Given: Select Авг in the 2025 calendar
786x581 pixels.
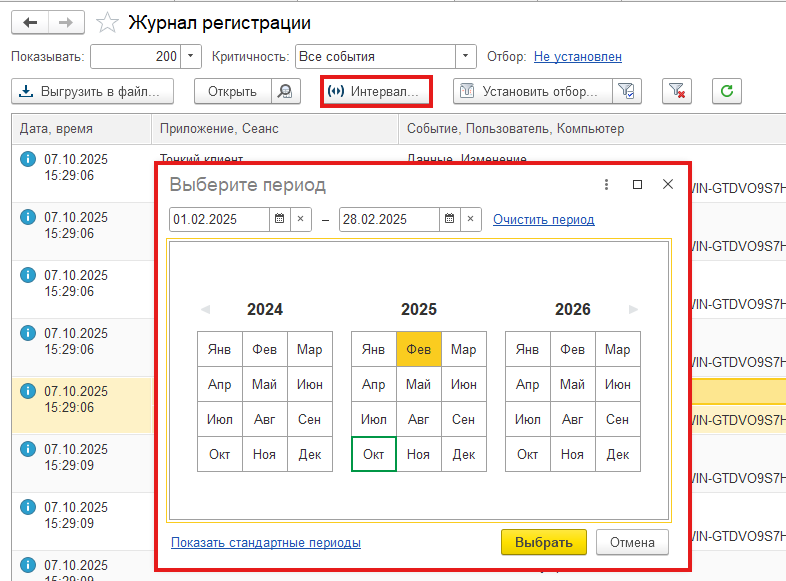Looking at the screenshot, I should click(x=419, y=419).
